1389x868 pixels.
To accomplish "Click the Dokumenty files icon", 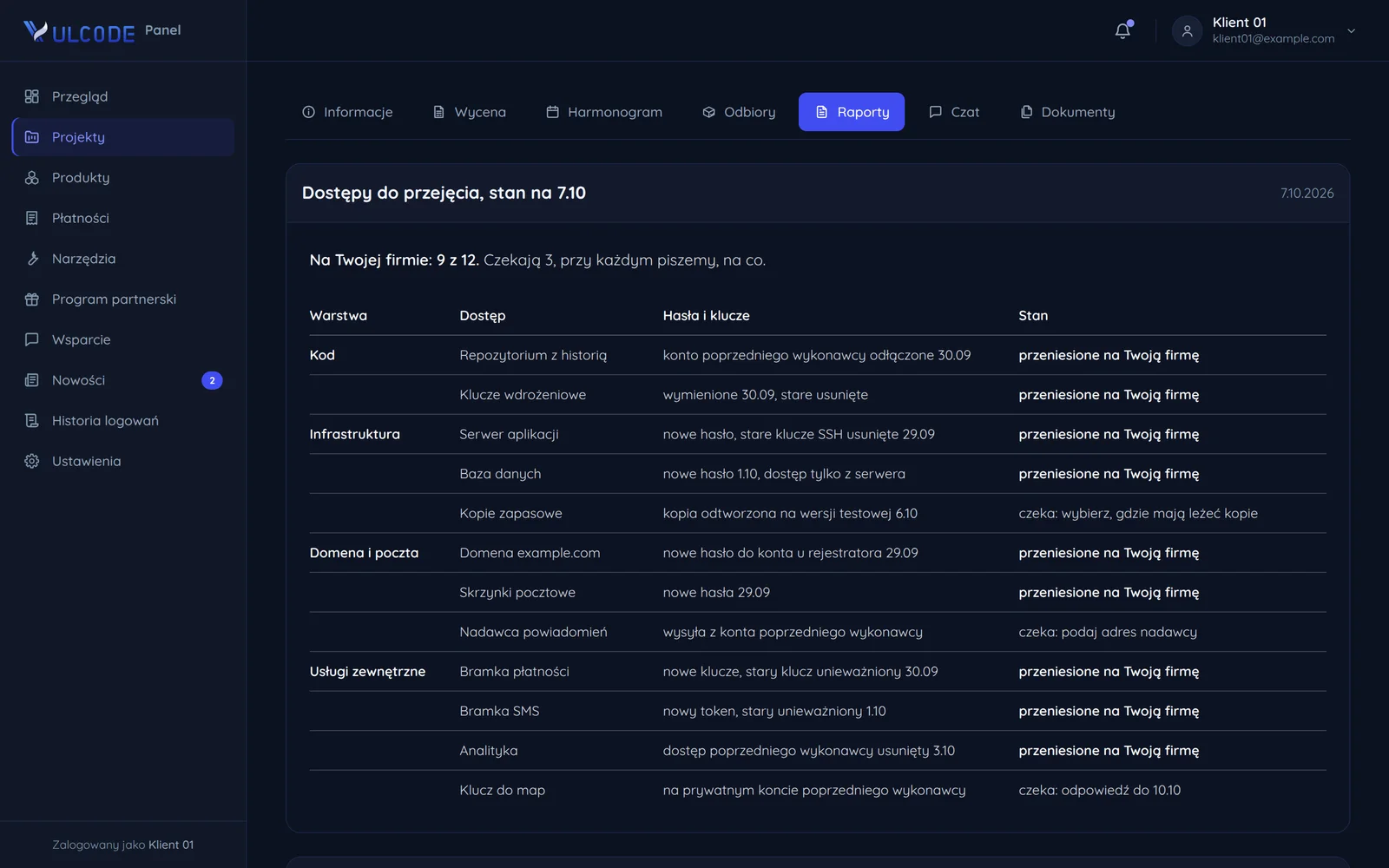I will point(1026,112).
